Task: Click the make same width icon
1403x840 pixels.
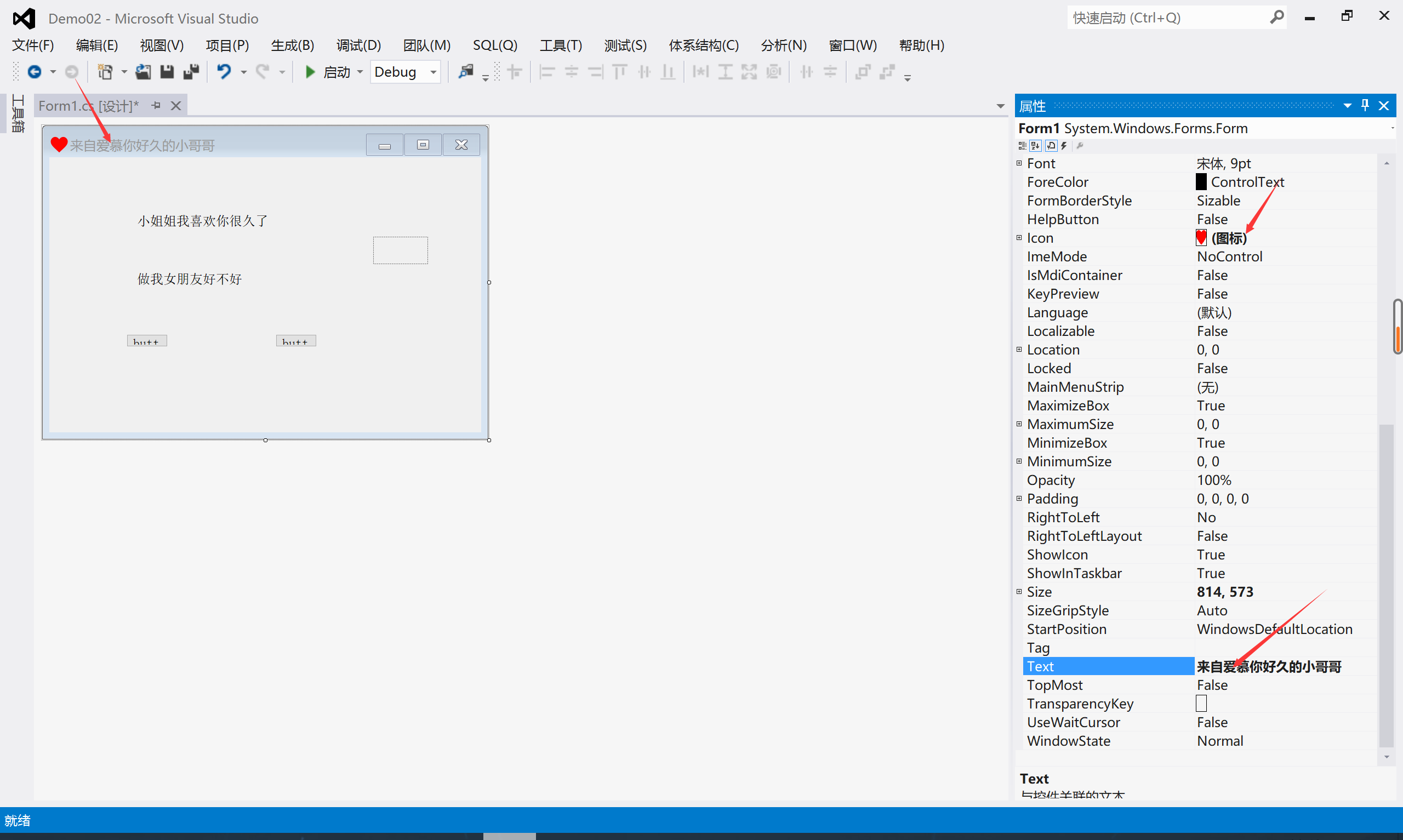Action: [700, 72]
